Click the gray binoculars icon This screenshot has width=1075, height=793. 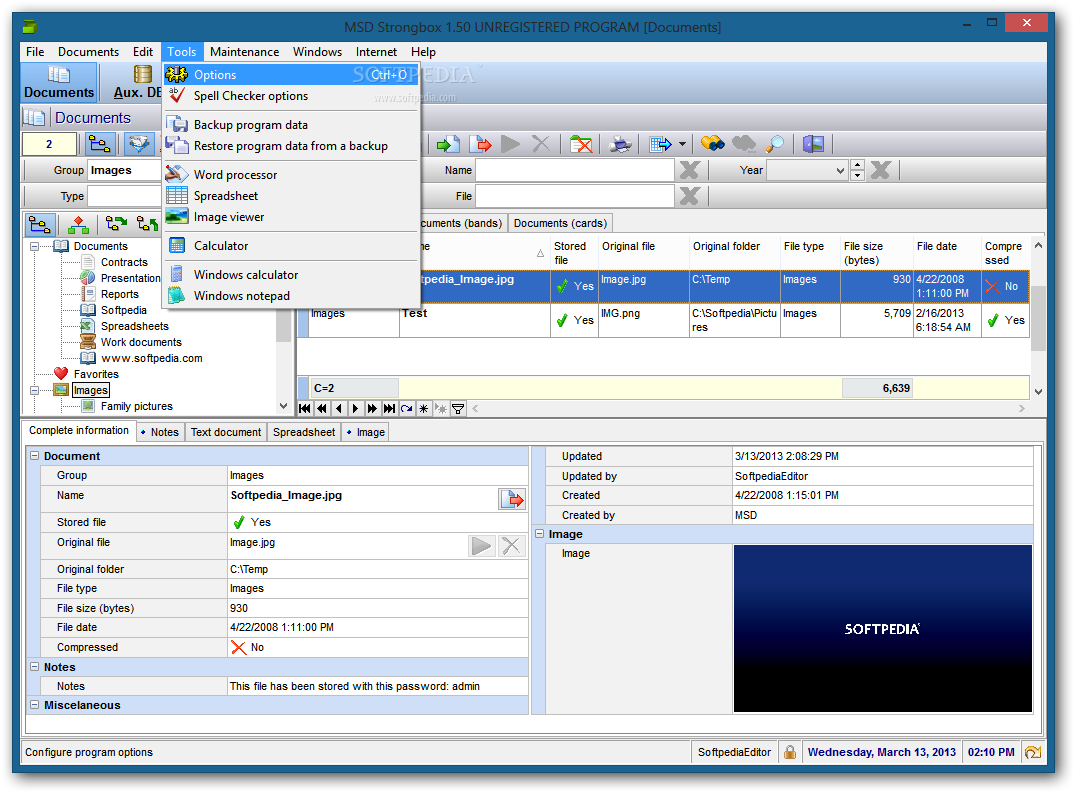click(744, 144)
